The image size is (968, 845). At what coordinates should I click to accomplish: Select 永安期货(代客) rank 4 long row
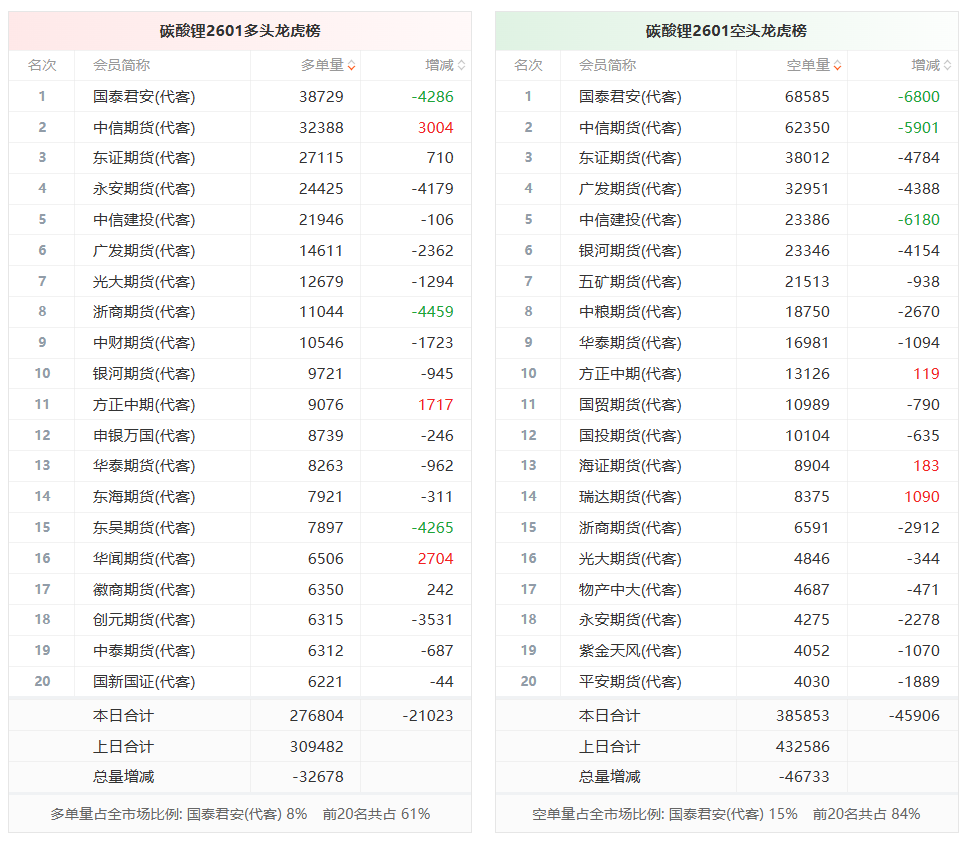pos(240,189)
